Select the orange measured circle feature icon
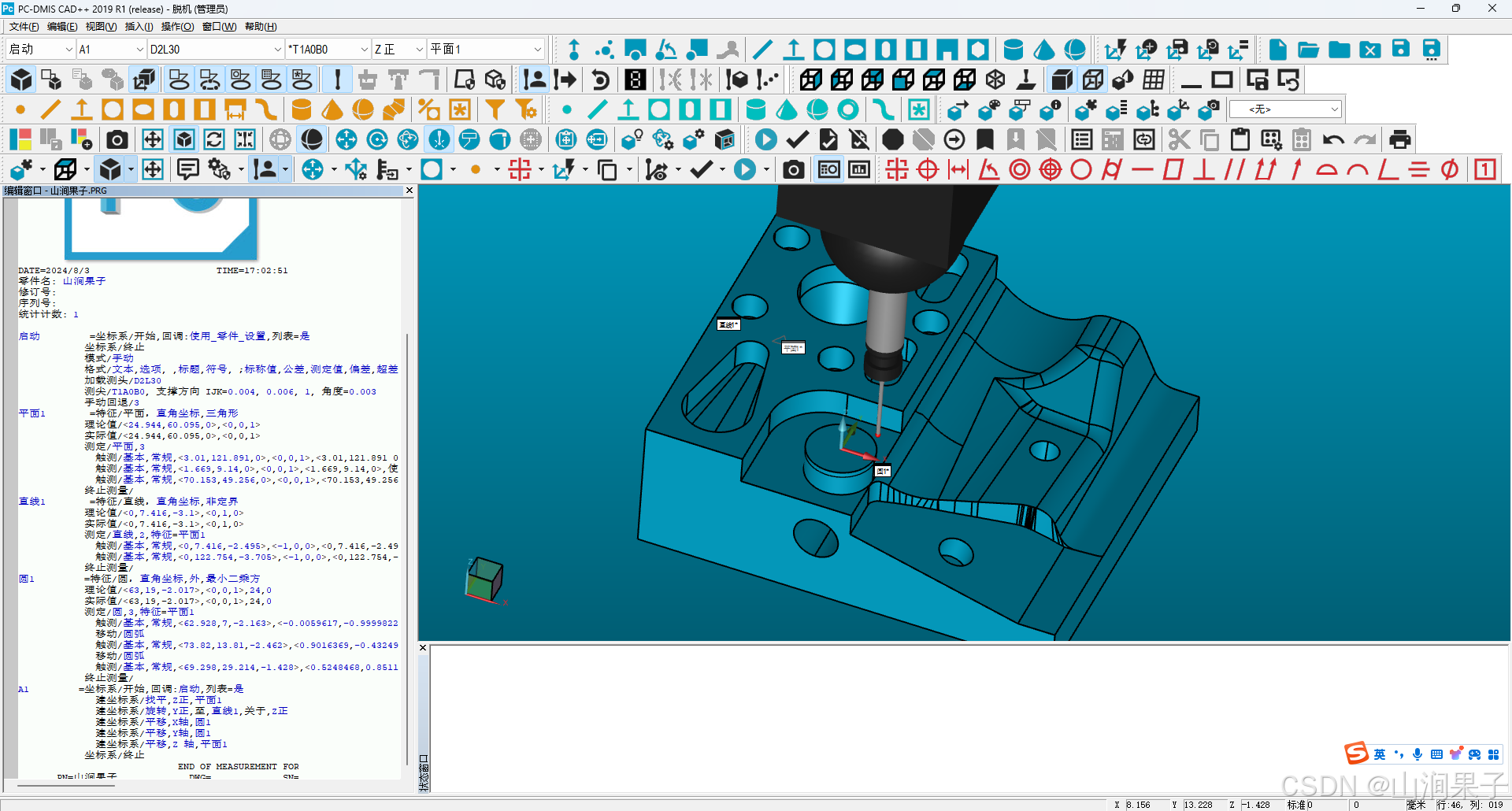 click(x=113, y=109)
